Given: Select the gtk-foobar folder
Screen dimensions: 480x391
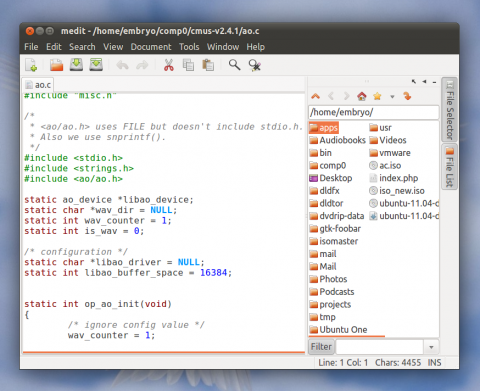Looking at the screenshot, I should 335,229.
